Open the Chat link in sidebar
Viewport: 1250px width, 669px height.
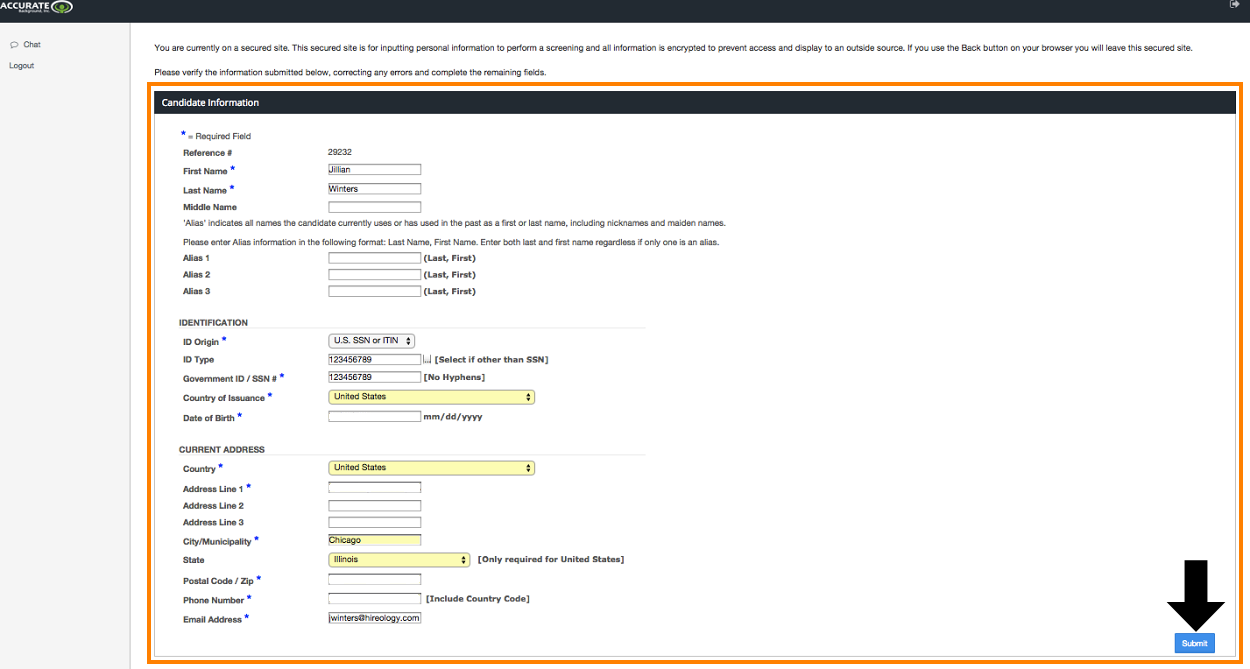[32, 45]
